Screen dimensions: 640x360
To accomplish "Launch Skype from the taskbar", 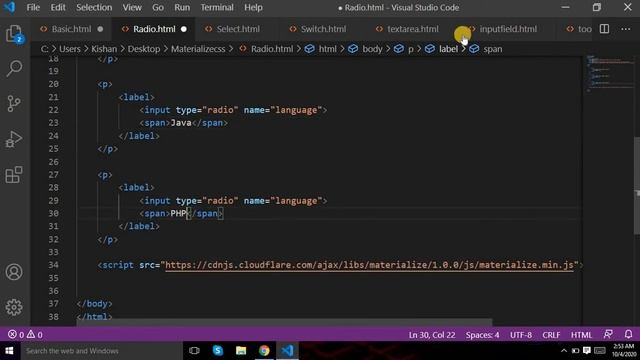I will pos(218,351).
